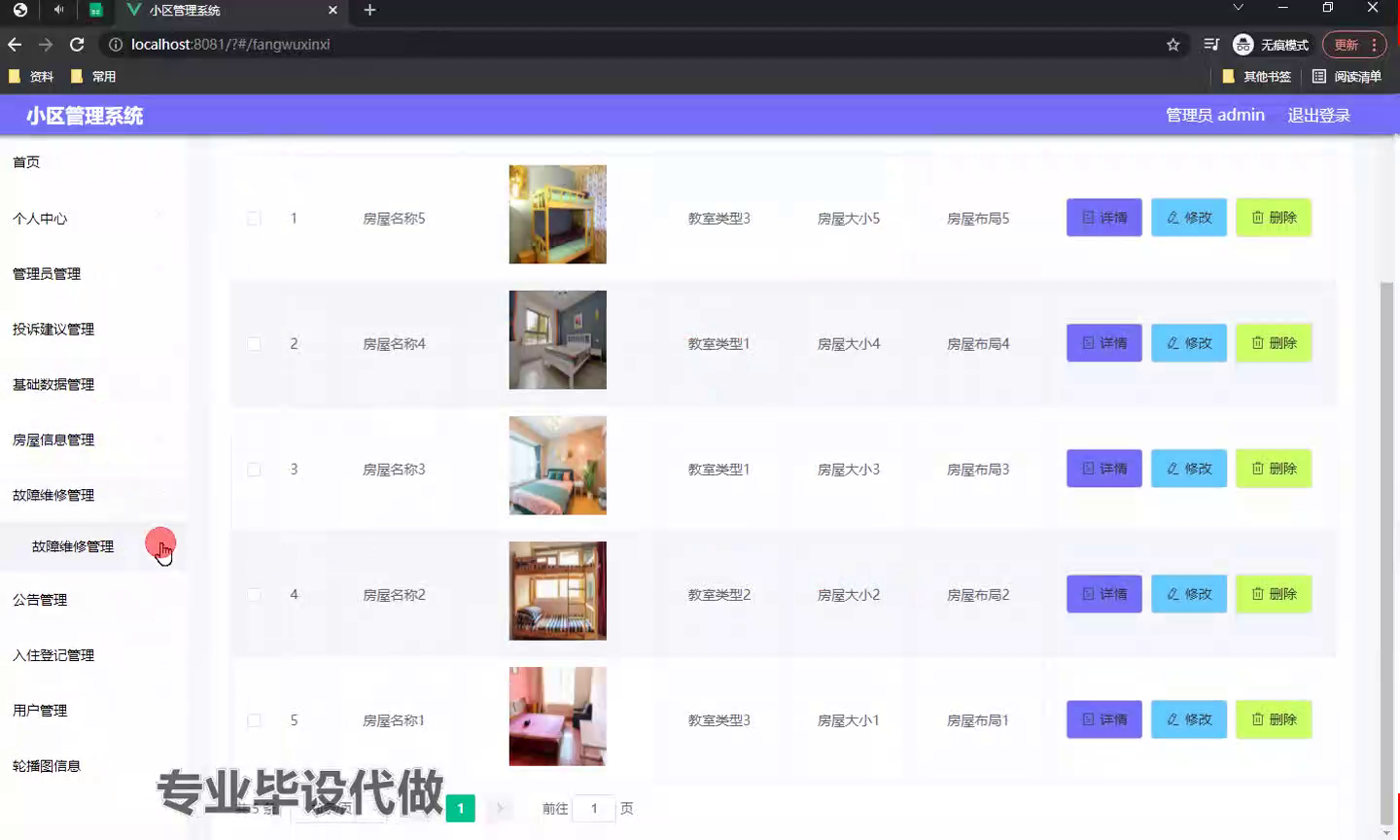Click 修改 for 房屋名称4
Image resolution: width=1400 pixels, height=840 pixels.
tap(1188, 343)
